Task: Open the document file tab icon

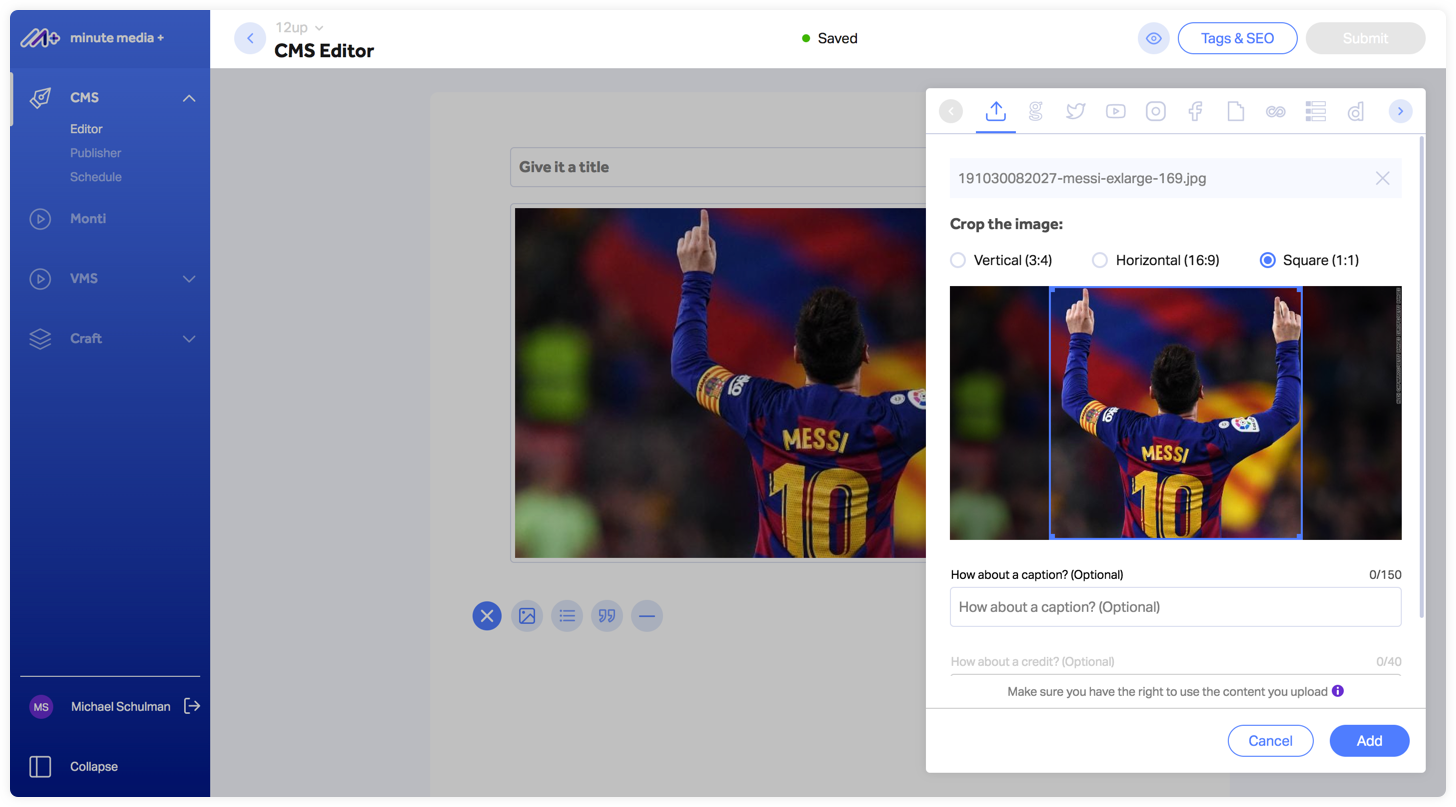Action: [1236, 112]
